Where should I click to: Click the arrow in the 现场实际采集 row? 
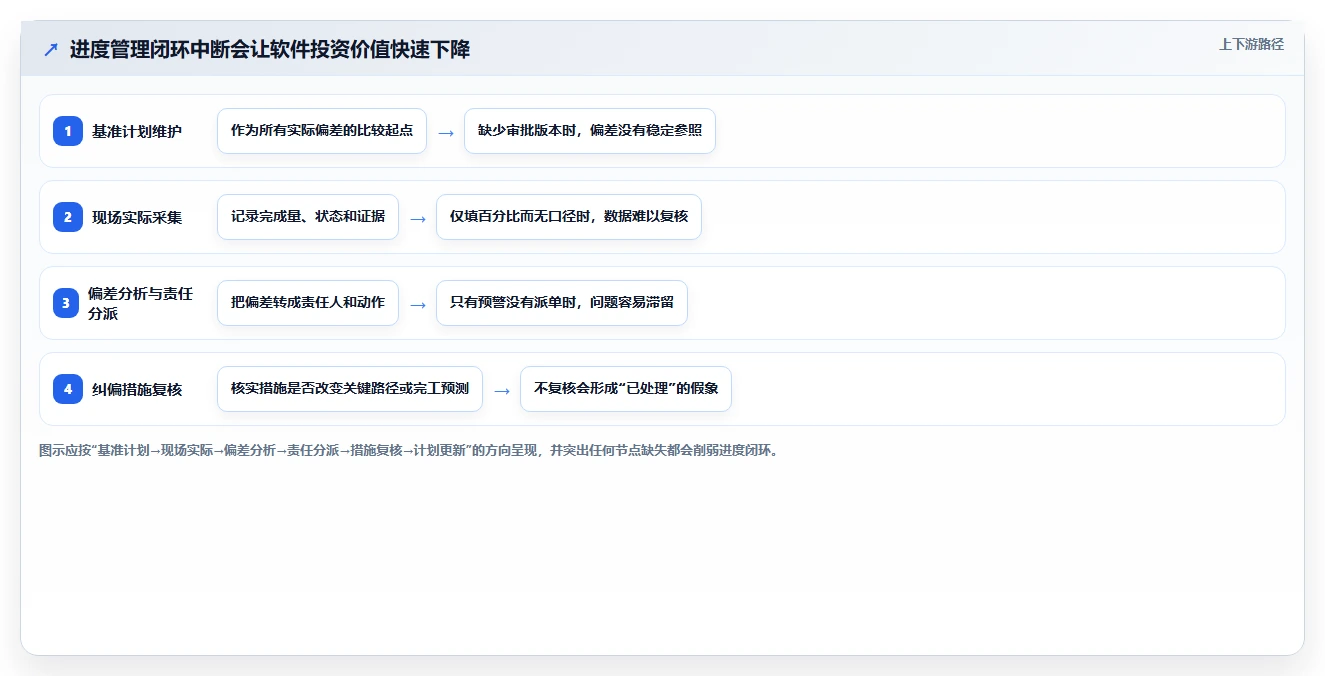coord(418,218)
